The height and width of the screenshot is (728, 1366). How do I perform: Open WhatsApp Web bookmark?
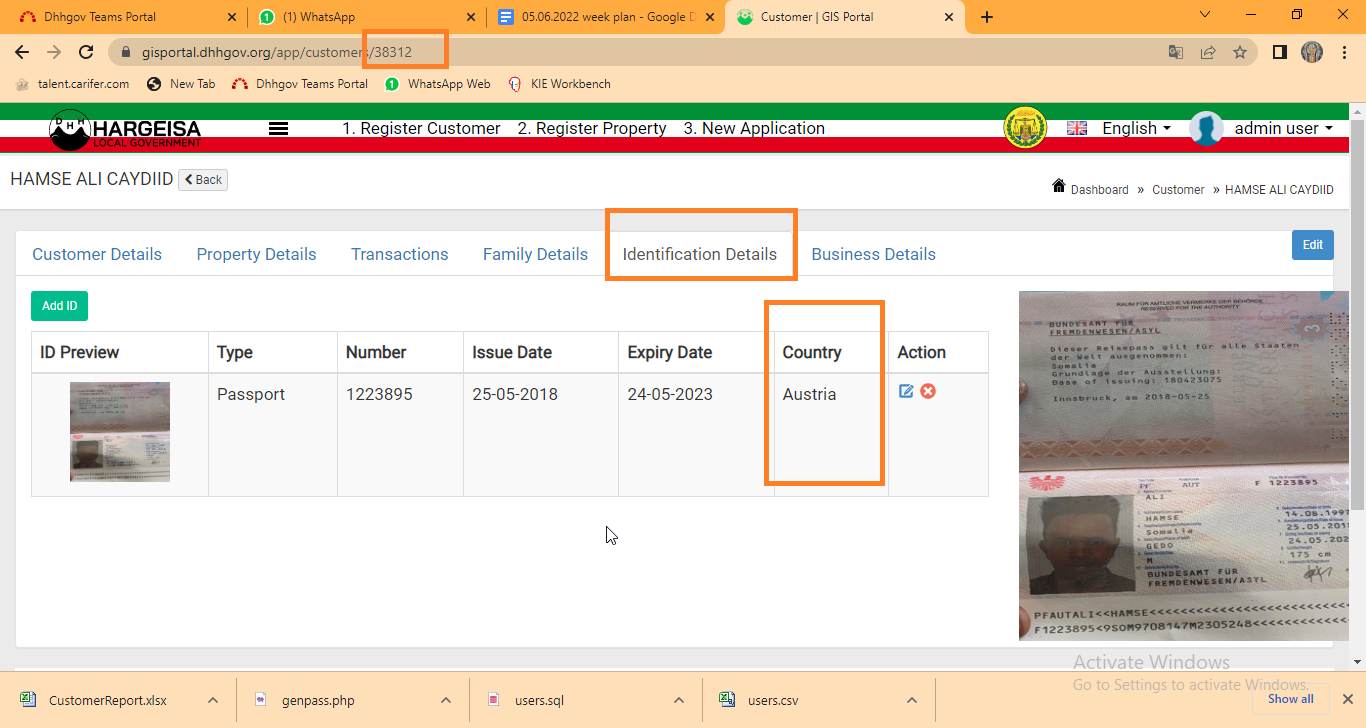pyautogui.click(x=438, y=84)
